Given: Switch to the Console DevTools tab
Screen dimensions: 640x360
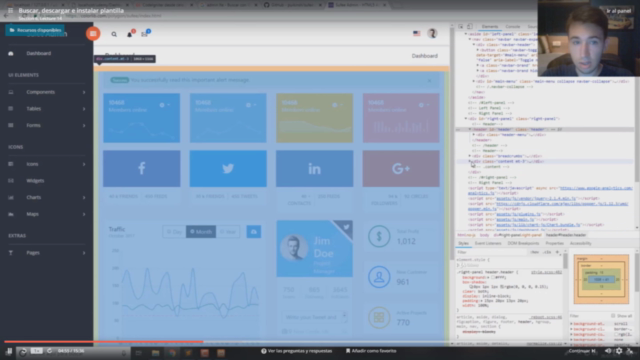Looking at the screenshot, I should 513,27.
